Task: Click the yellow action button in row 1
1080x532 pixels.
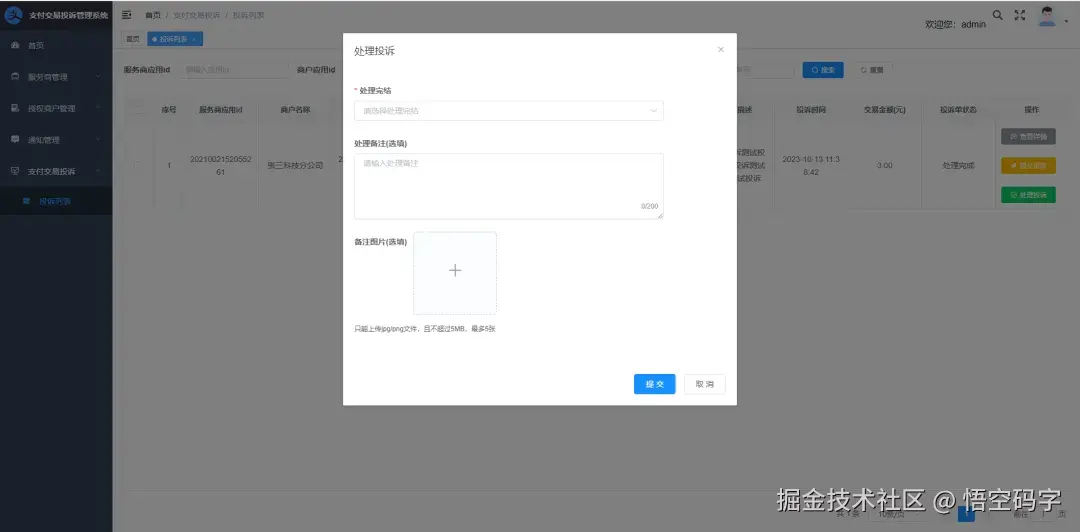Action: point(1028,165)
